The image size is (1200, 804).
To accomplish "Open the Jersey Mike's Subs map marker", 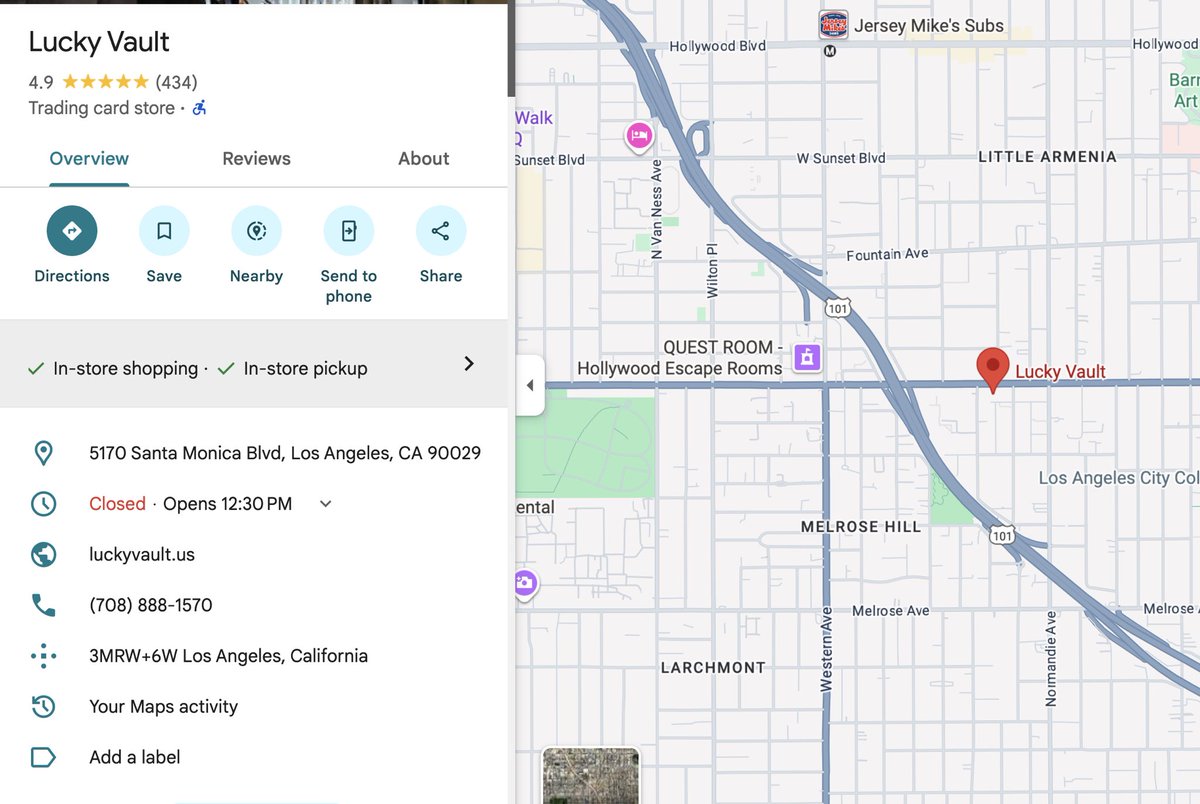I will pos(833,25).
